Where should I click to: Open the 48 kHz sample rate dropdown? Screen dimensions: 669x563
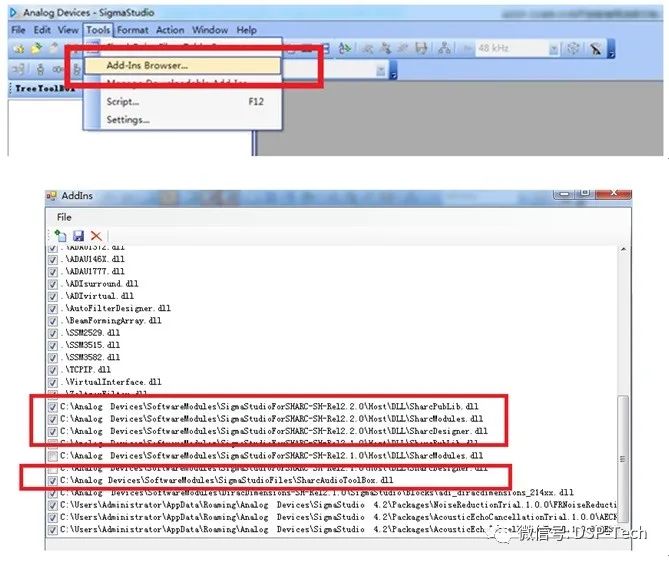click(553, 49)
